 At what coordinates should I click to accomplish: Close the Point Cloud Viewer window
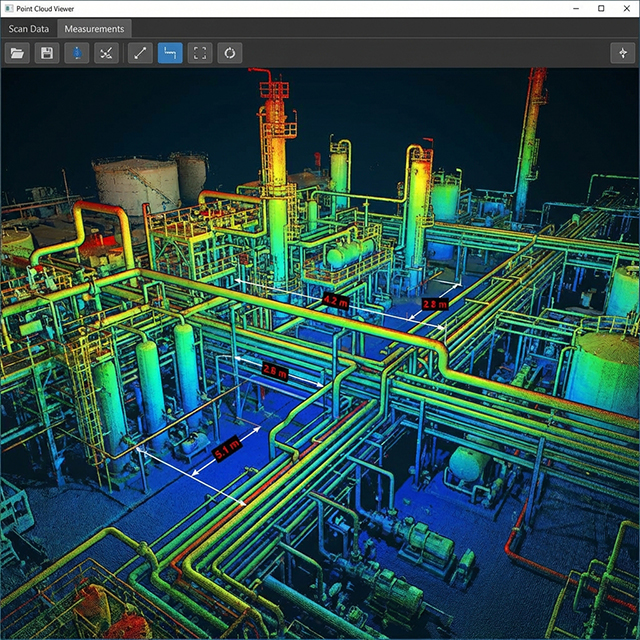[626, 8]
